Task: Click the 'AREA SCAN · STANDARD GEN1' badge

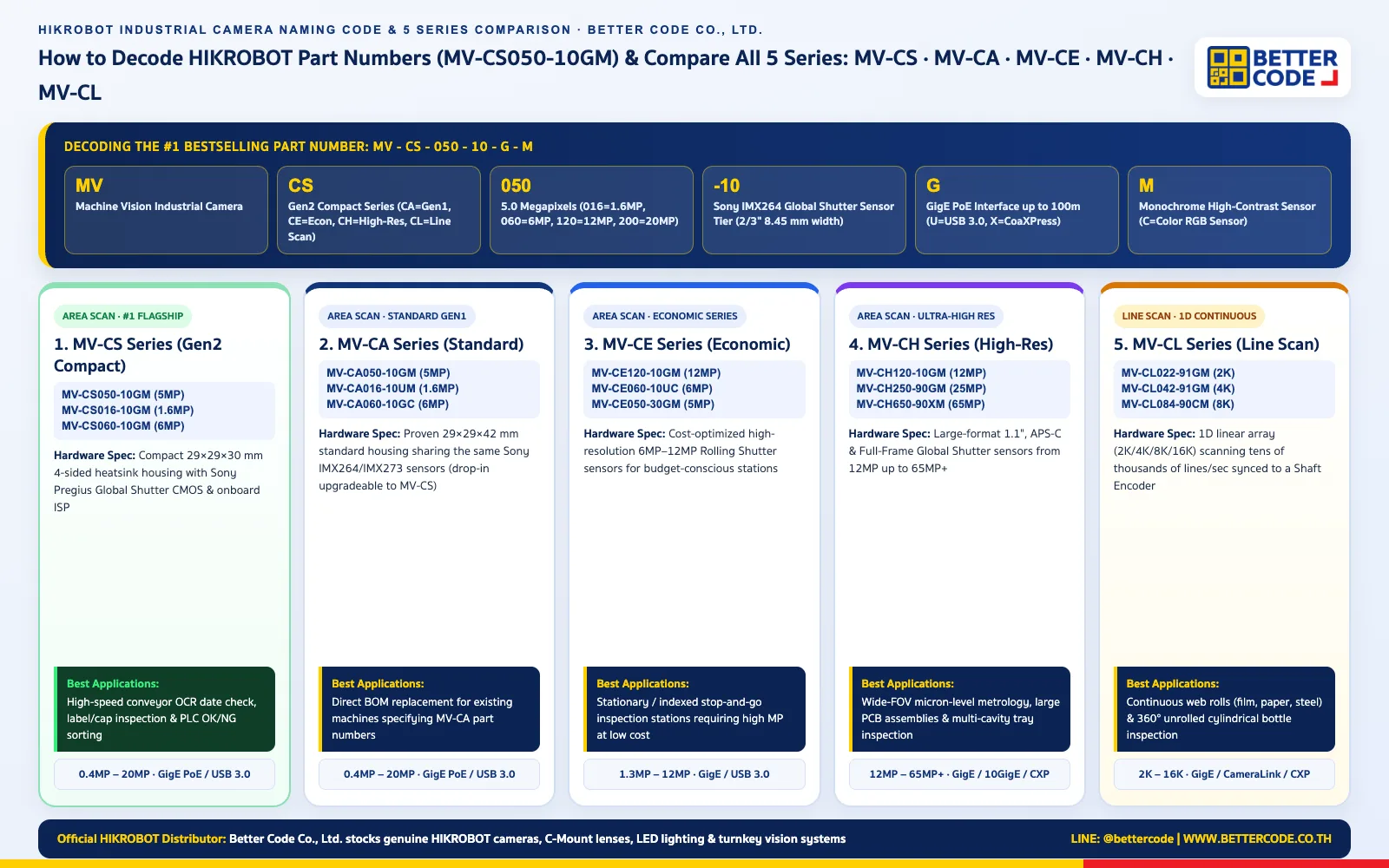Action: click(397, 316)
